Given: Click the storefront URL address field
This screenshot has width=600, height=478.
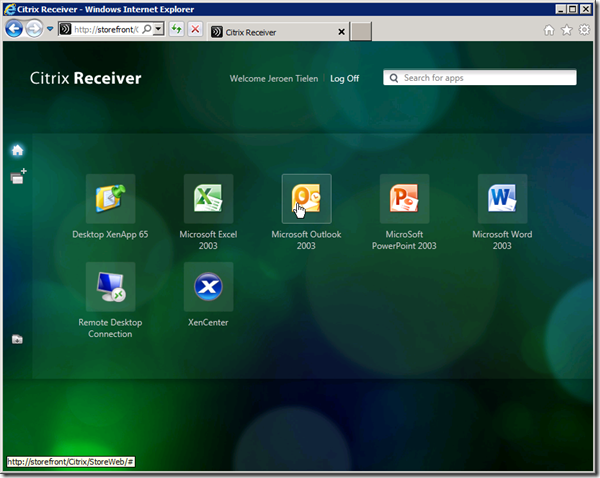Looking at the screenshot, I should point(106,29).
